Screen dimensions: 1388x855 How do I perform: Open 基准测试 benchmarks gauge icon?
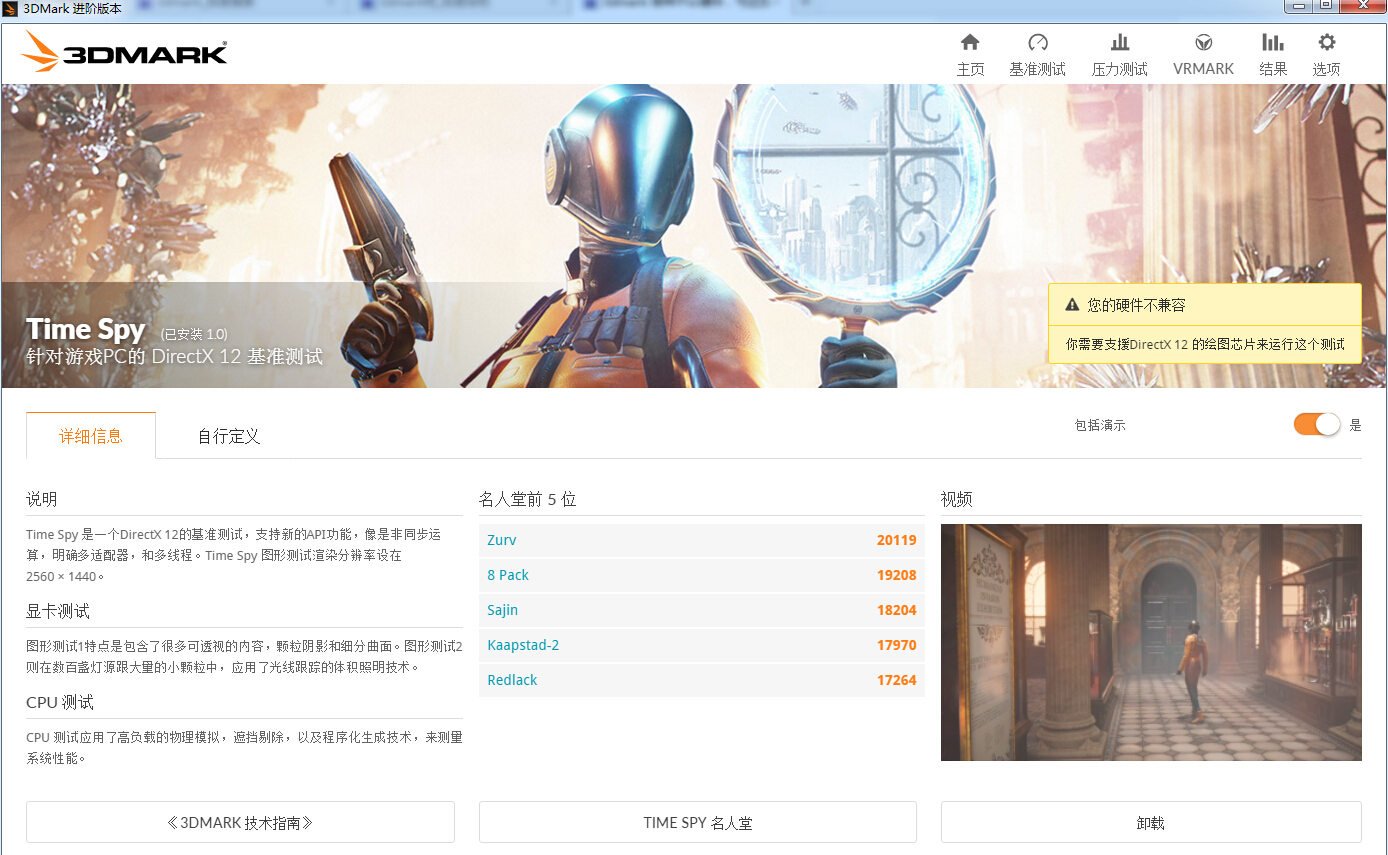coord(1037,43)
